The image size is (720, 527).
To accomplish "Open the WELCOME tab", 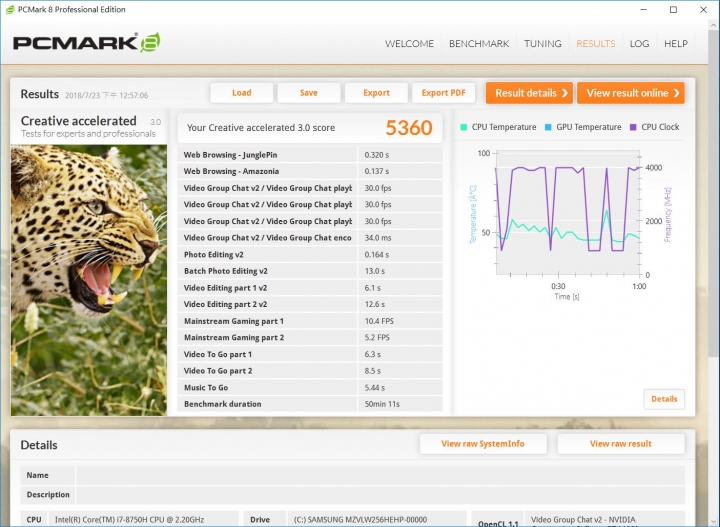I will click(409, 44).
